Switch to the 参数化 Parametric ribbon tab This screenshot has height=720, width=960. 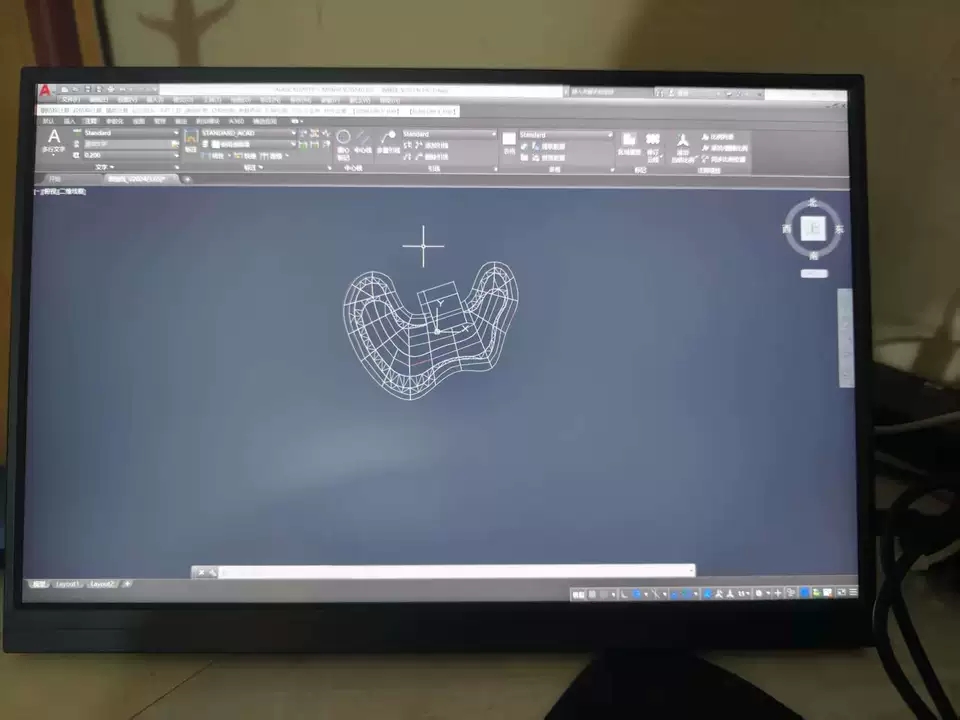[x=114, y=121]
